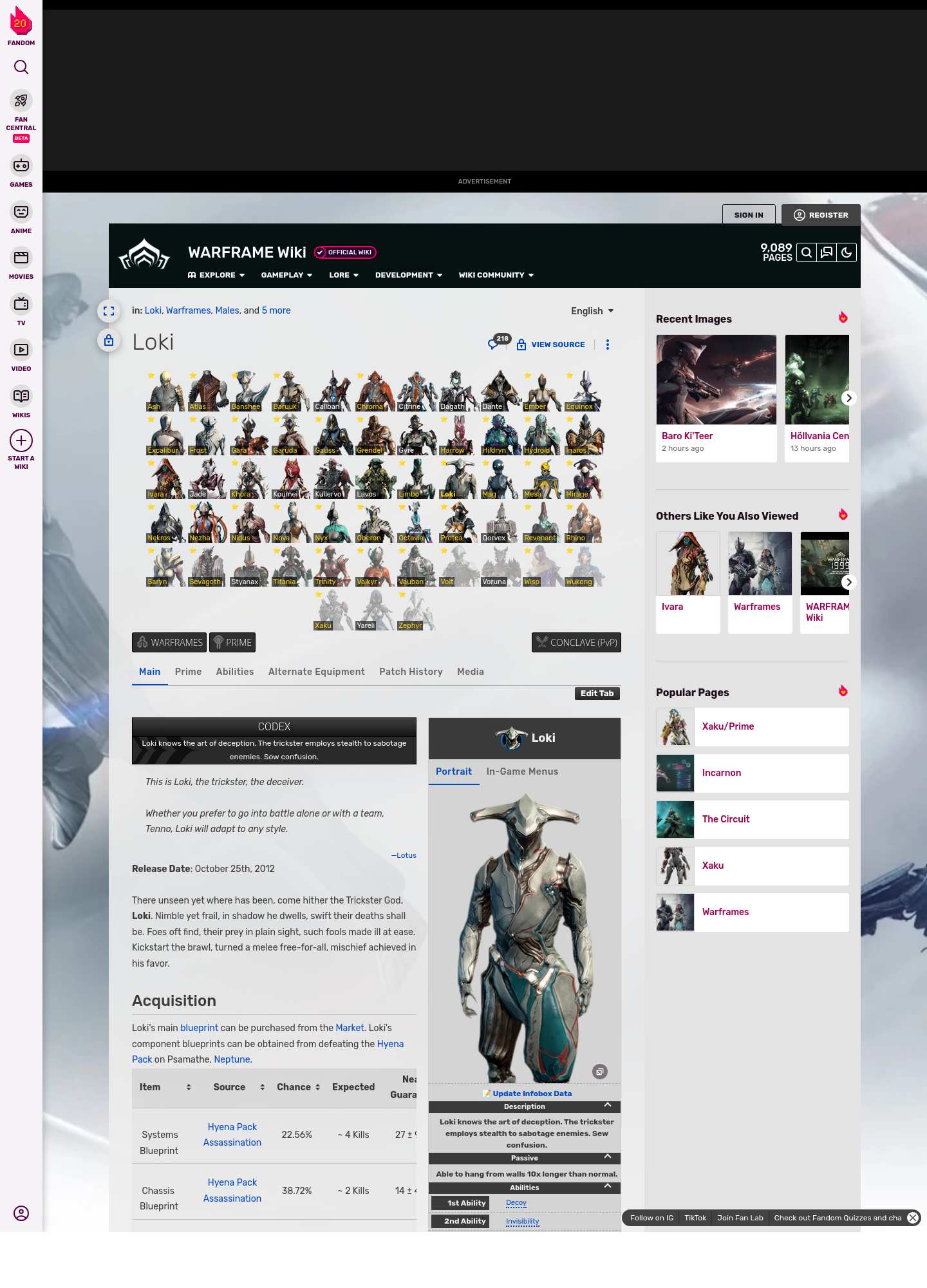927x1288 pixels.
Task: Click the page lock protection icon
Action: pos(109,340)
